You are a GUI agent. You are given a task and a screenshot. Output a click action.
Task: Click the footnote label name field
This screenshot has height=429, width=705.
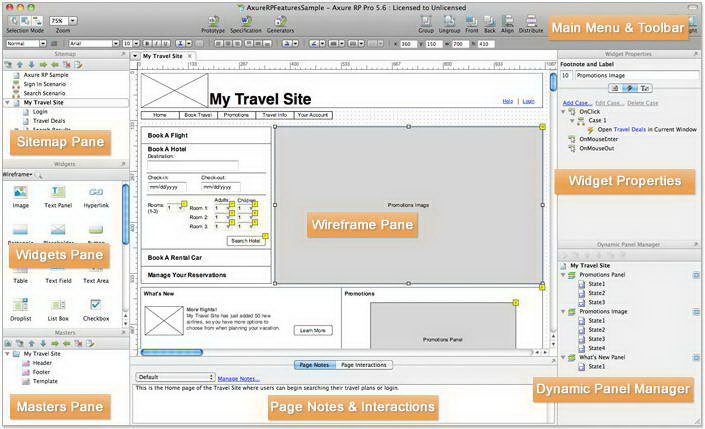[x=637, y=76]
